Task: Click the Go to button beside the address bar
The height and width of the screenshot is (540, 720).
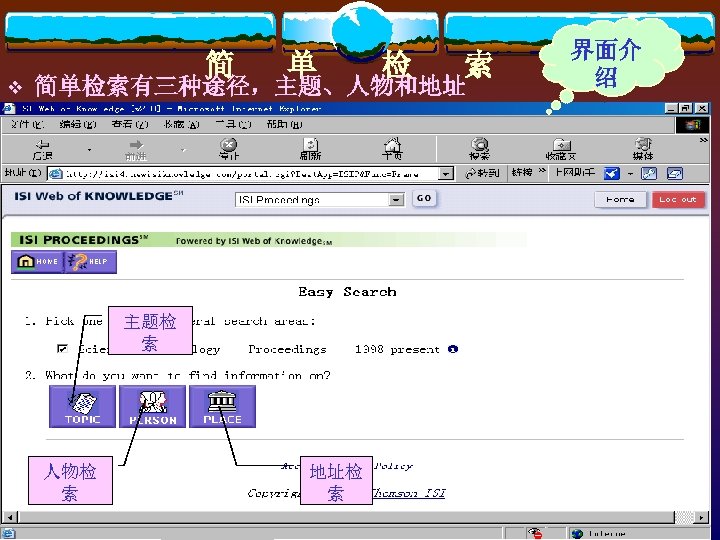Action: tap(482, 173)
